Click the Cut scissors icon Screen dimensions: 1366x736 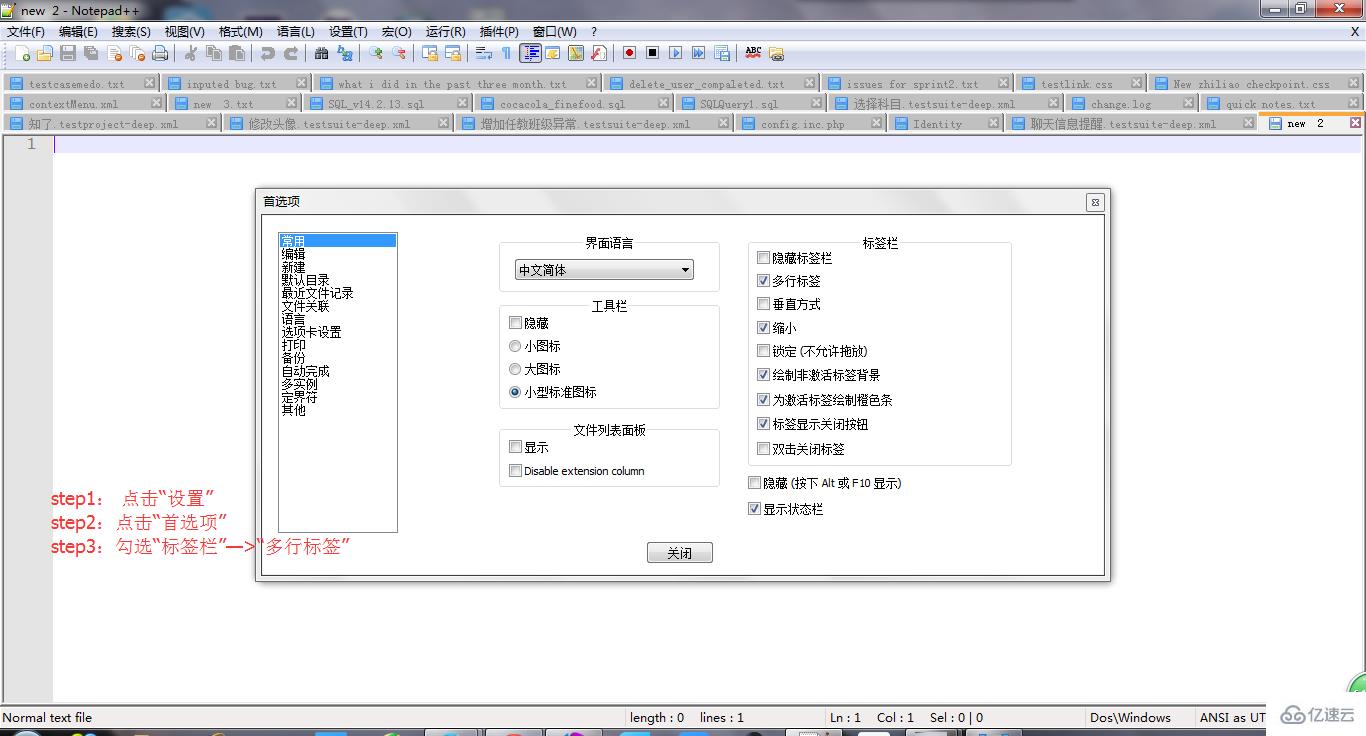pos(189,53)
